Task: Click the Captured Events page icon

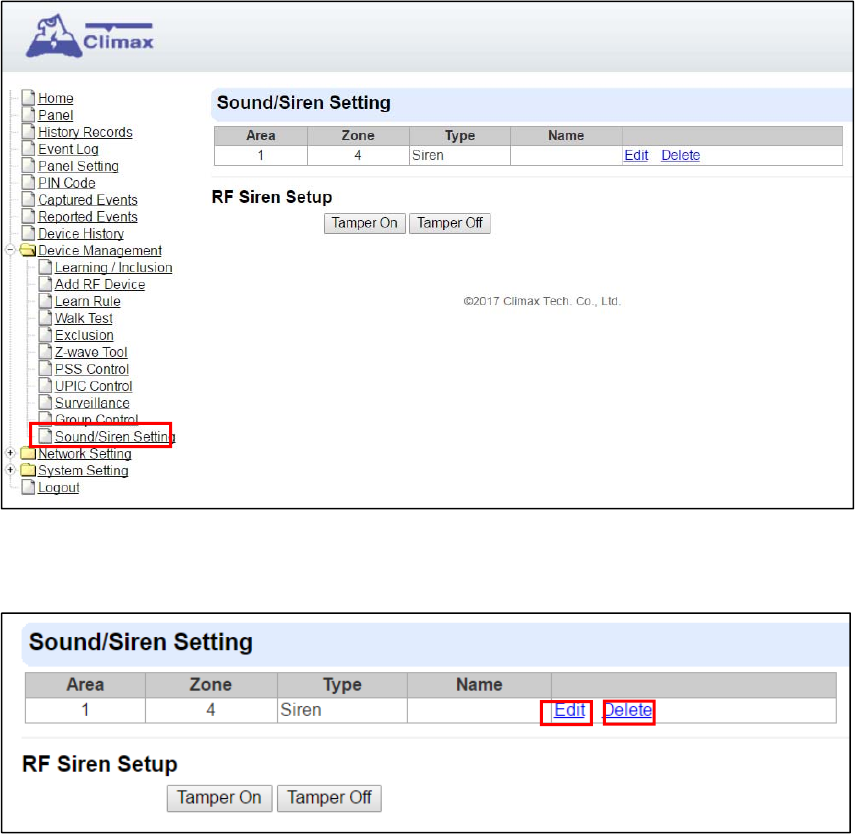Action: click(x=28, y=199)
